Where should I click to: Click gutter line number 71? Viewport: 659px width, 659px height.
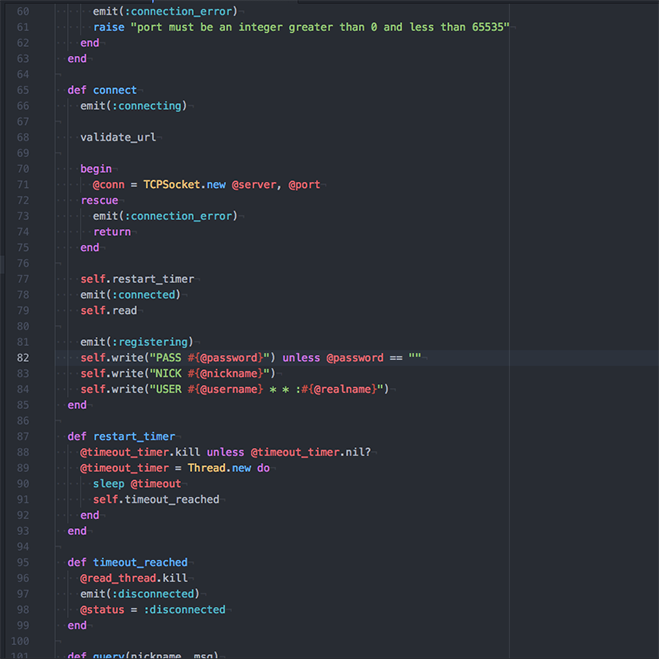pyautogui.click(x=23, y=185)
